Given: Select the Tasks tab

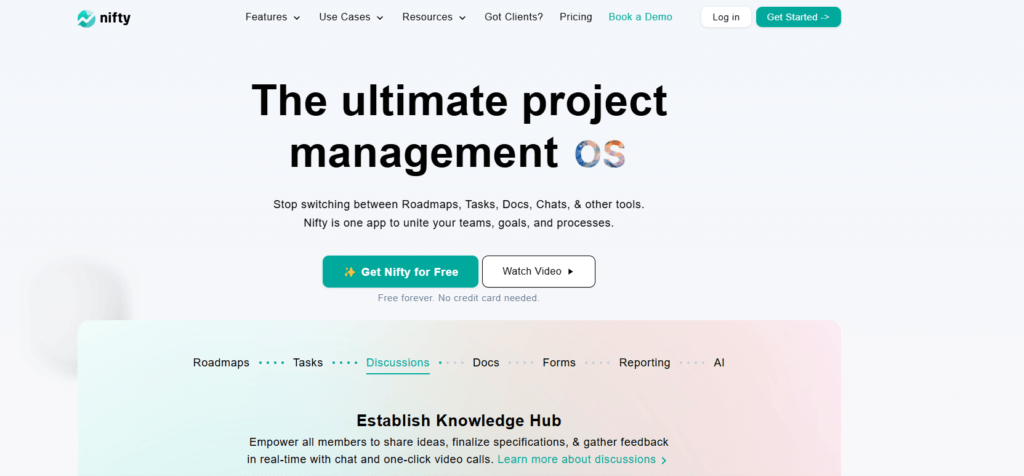Looking at the screenshot, I should [x=308, y=362].
